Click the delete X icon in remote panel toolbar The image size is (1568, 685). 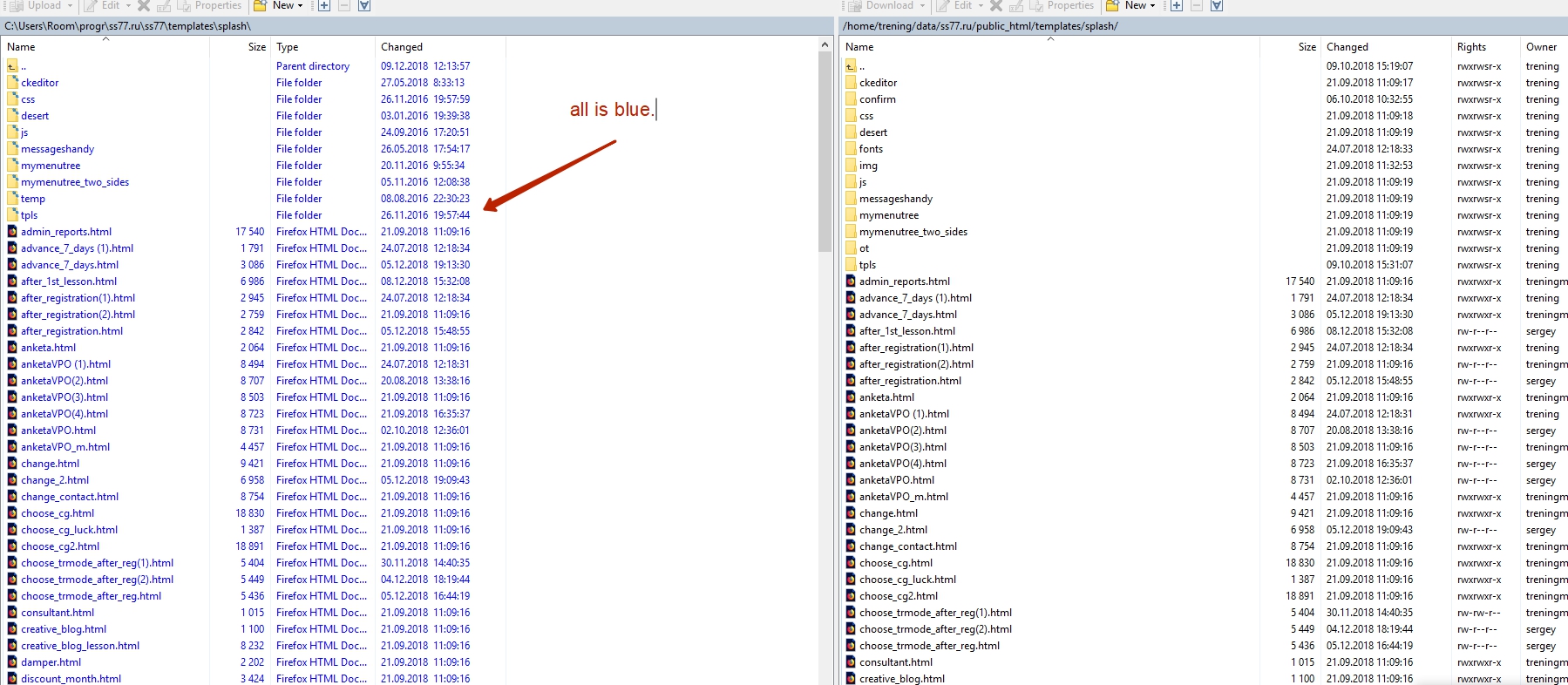(996, 6)
